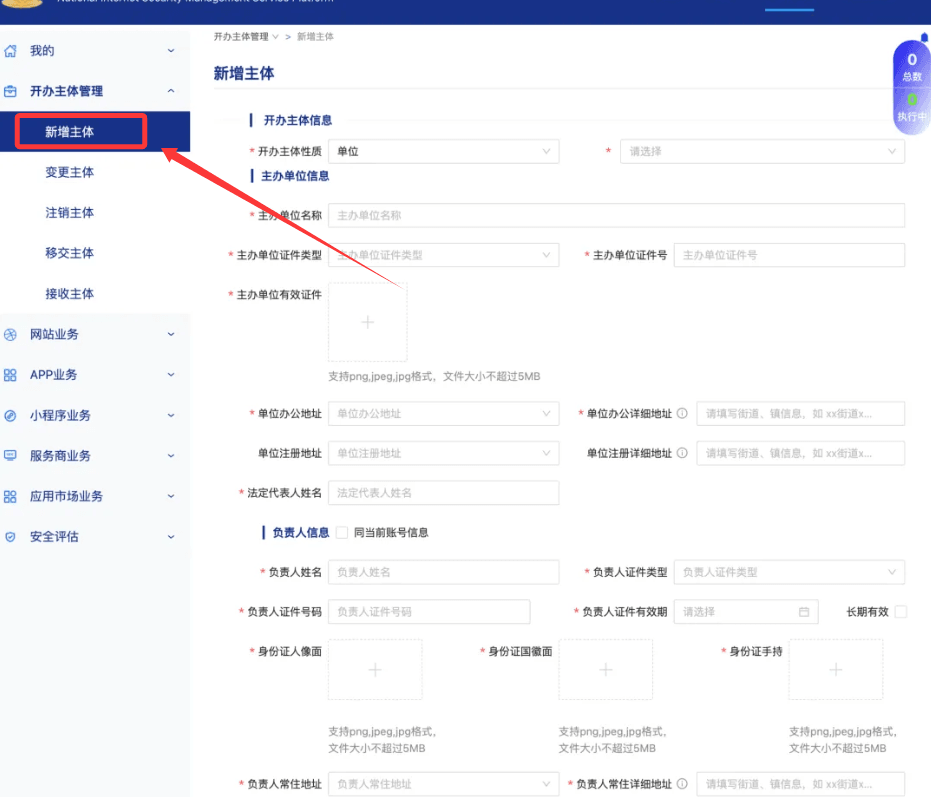
Task: Click the 主办单位有效证件 upload plus icon
Action: [x=368, y=322]
